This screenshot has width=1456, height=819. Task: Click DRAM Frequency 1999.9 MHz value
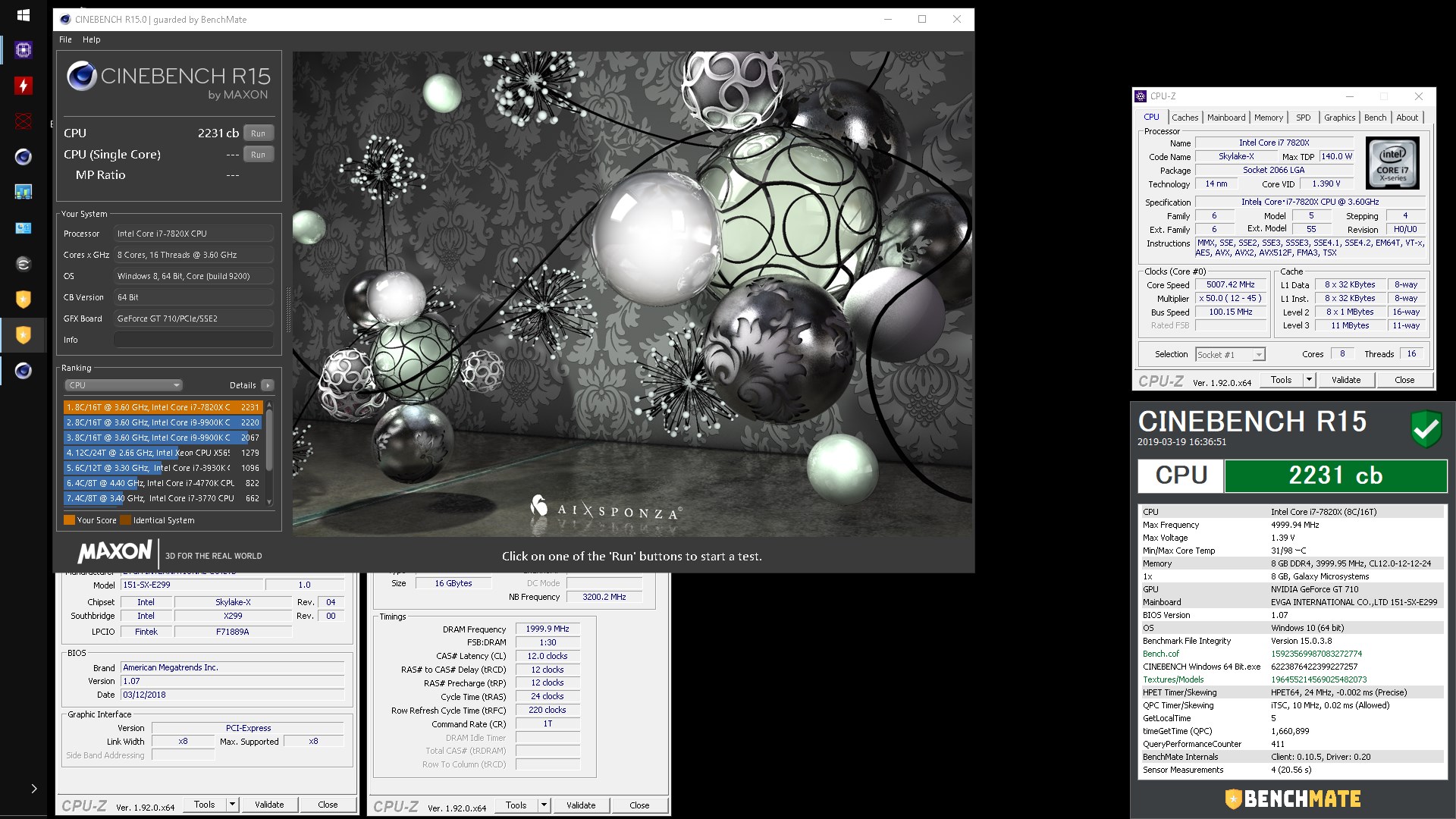click(x=548, y=629)
